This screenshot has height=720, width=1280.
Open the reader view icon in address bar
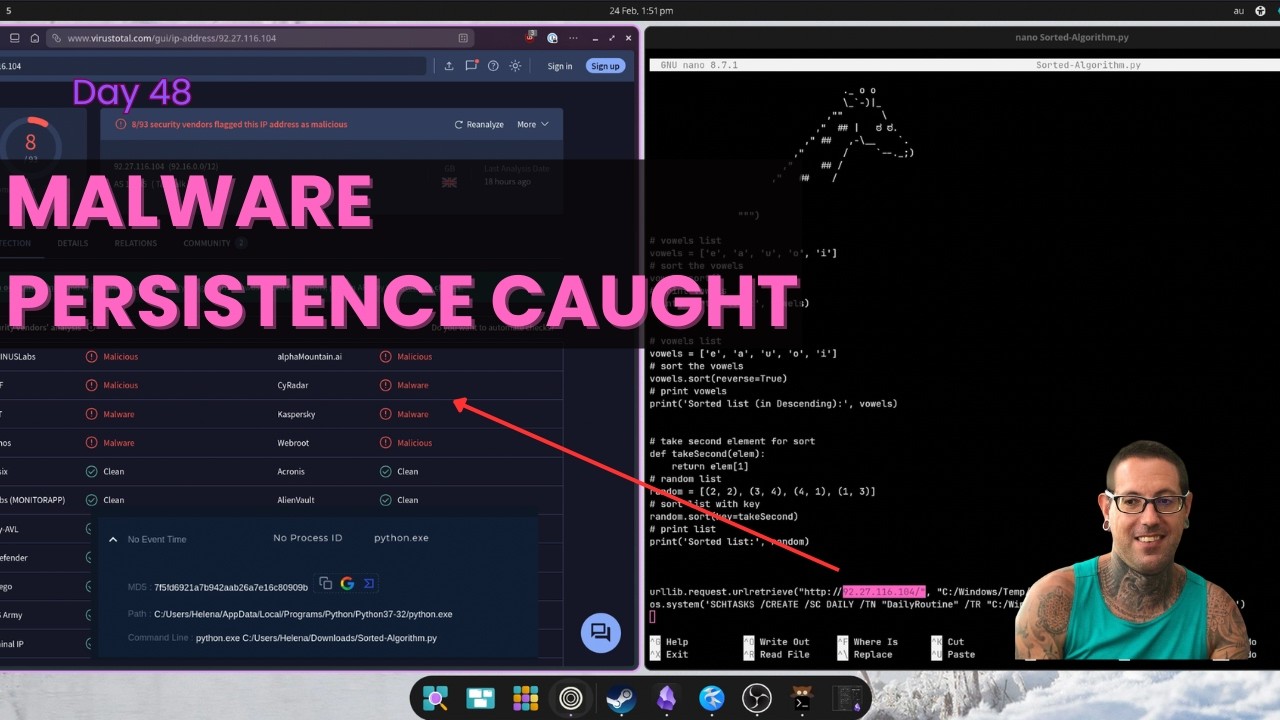point(463,38)
